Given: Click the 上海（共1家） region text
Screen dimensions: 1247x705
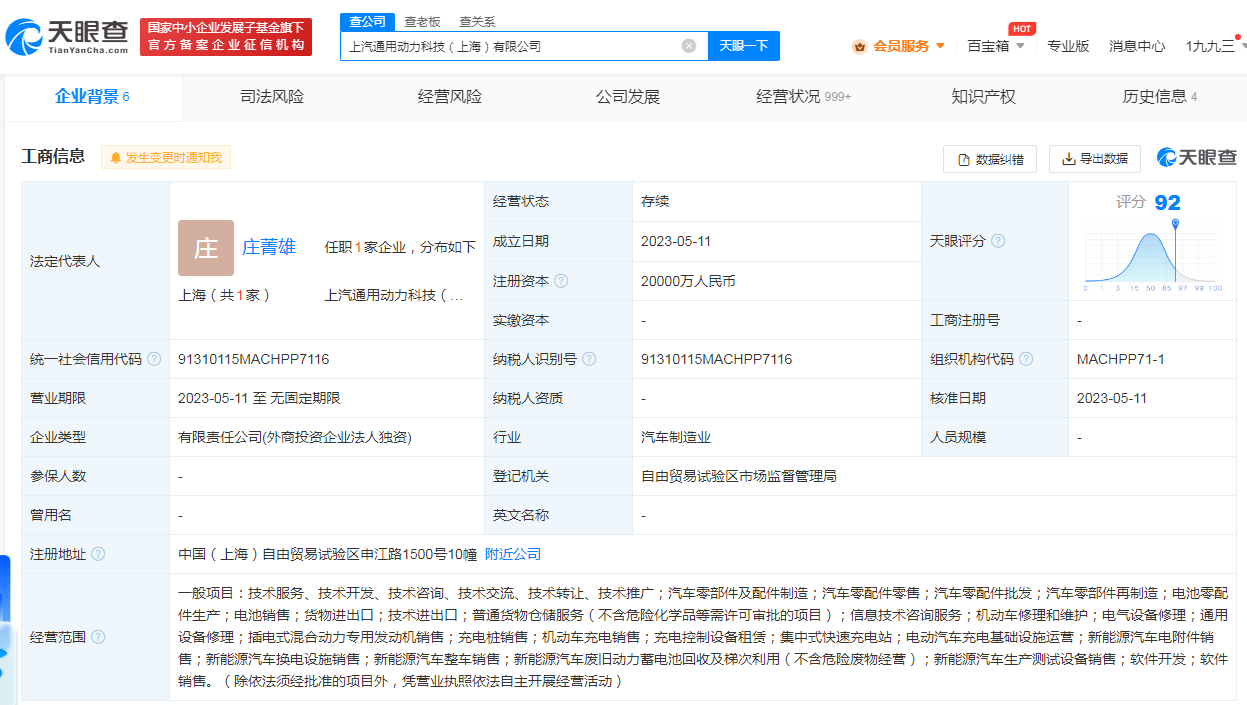Looking at the screenshot, I should tap(224, 295).
